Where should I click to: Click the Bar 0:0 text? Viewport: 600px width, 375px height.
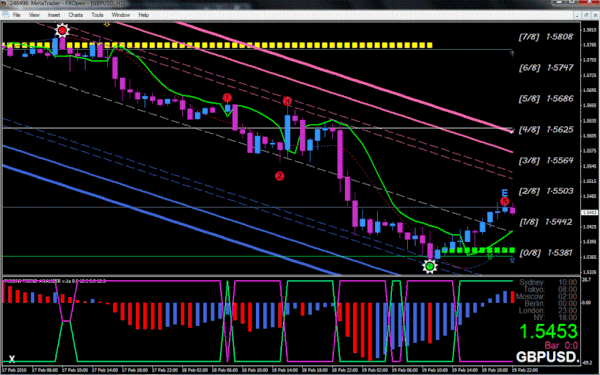561,346
